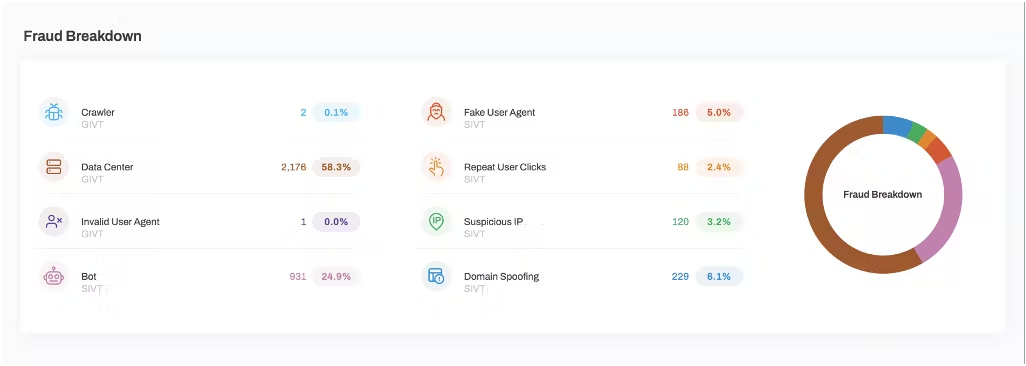Click the 5.0% Fake User Agent badge
This screenshot has width=1026, height=366.
coord(718,113)
